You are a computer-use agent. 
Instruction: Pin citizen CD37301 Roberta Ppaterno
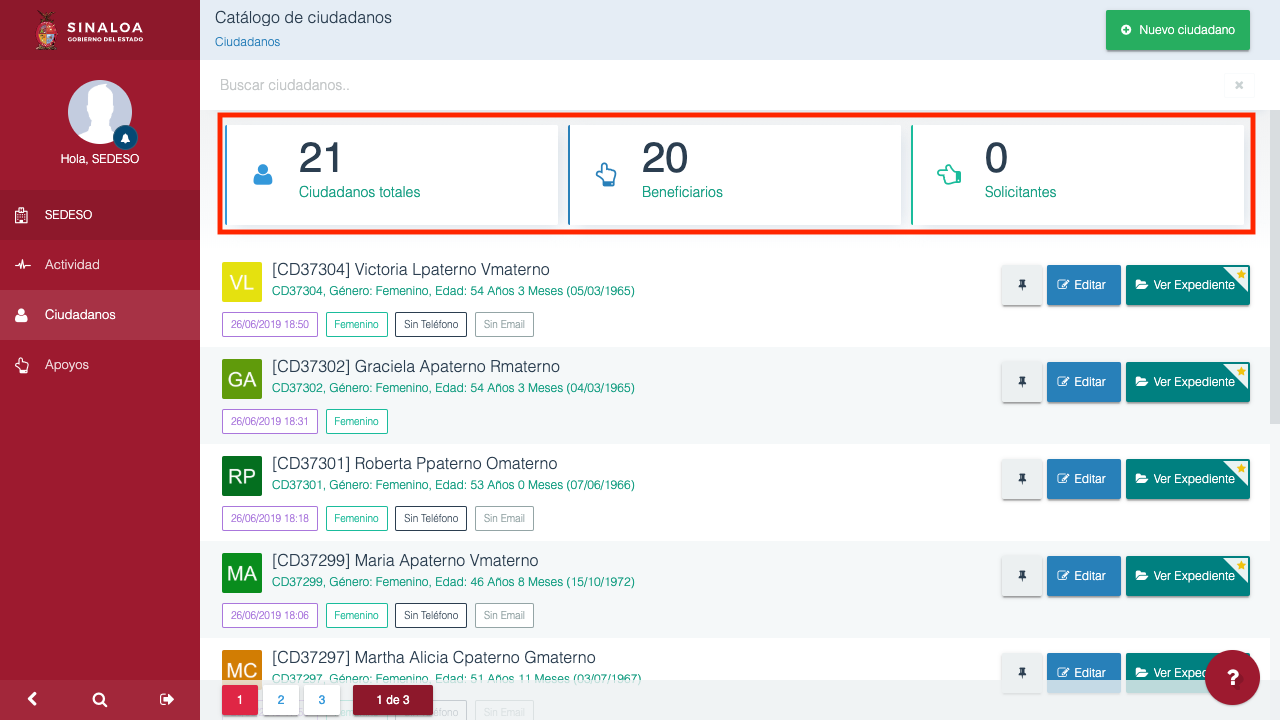[x=1022, y=479]
